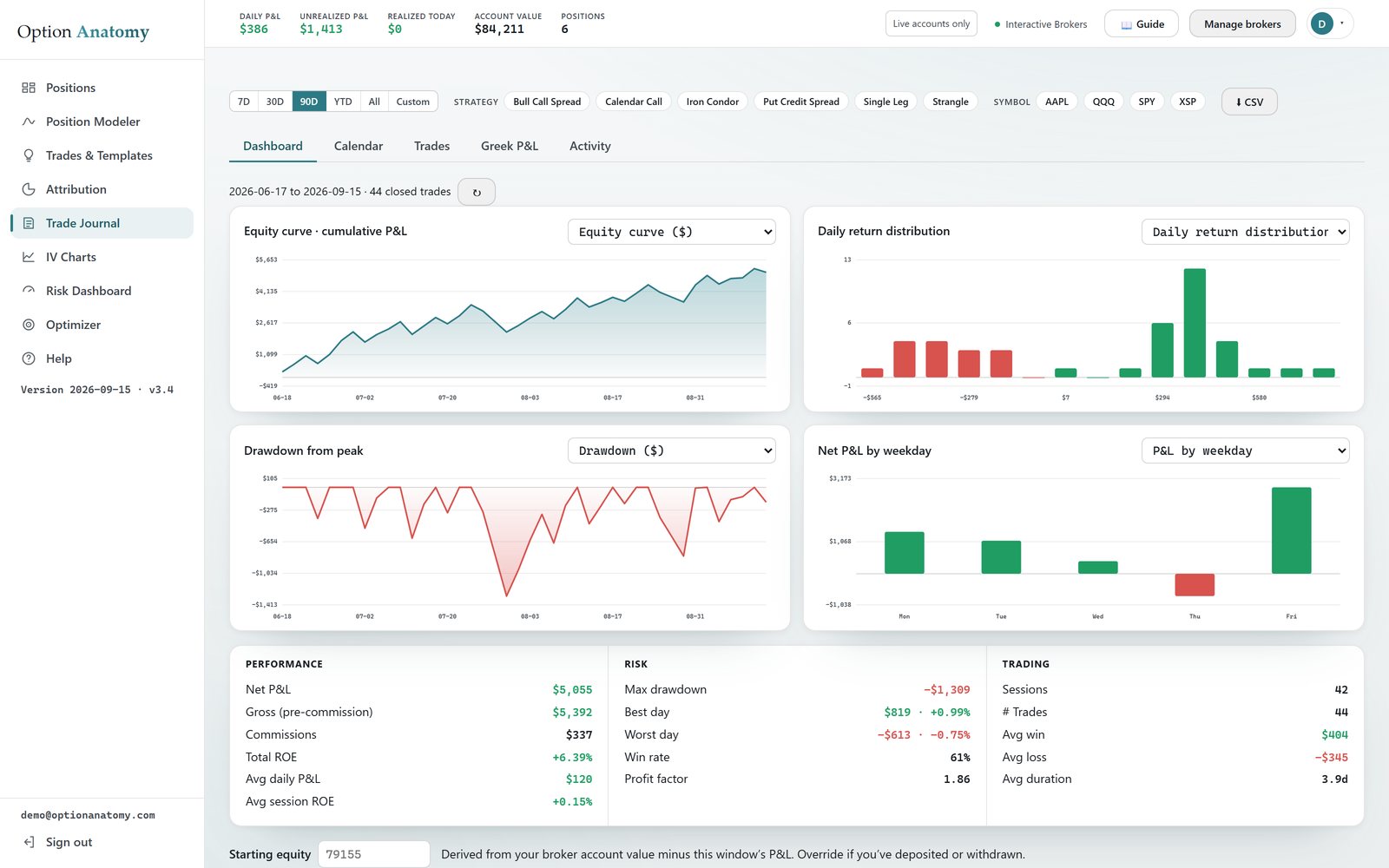Click the Attribution pie chart icon

(x=29, y=189)
